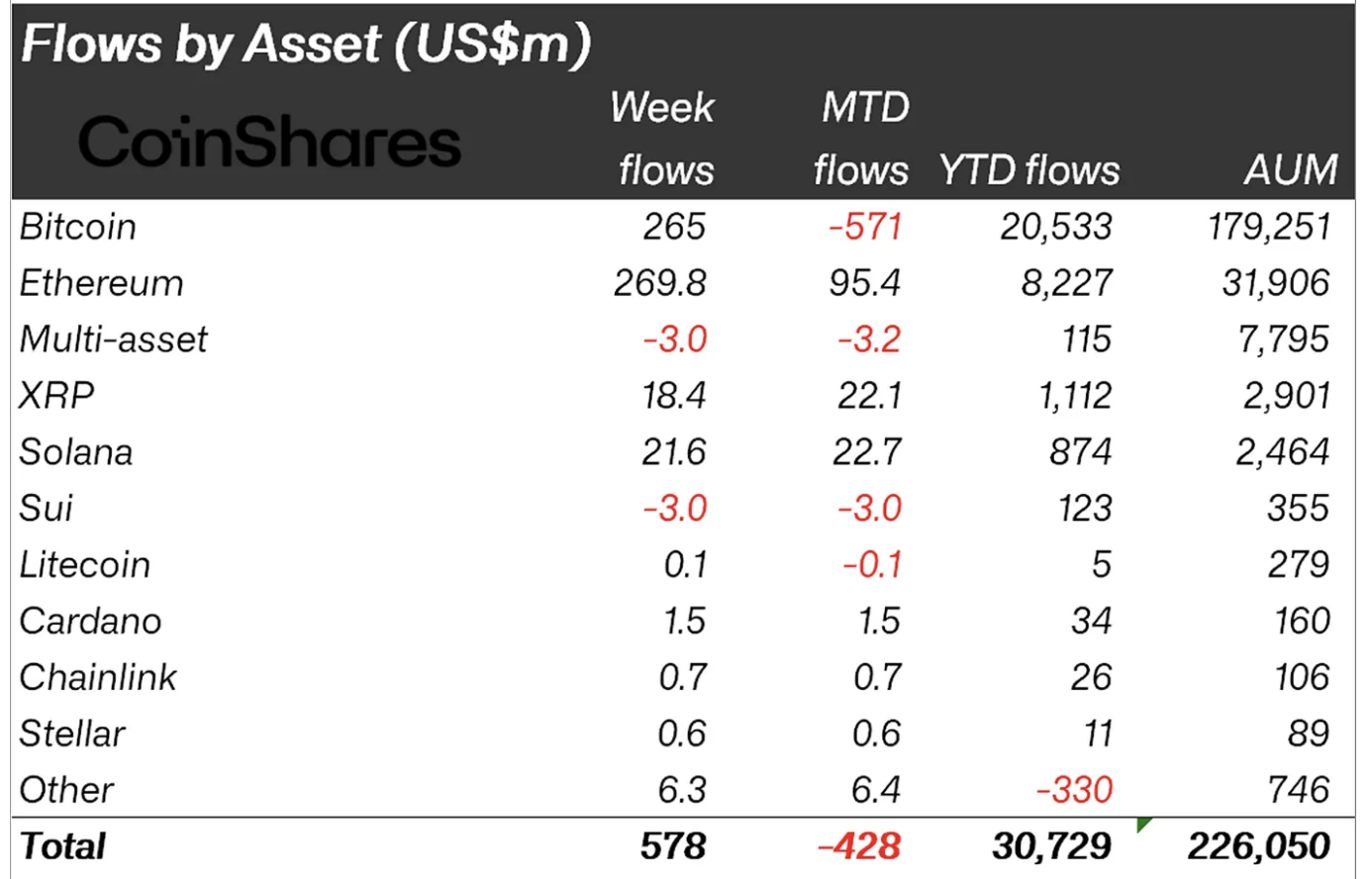Select Ethereum's week flows value 269.8

click(x=660, y=283)
